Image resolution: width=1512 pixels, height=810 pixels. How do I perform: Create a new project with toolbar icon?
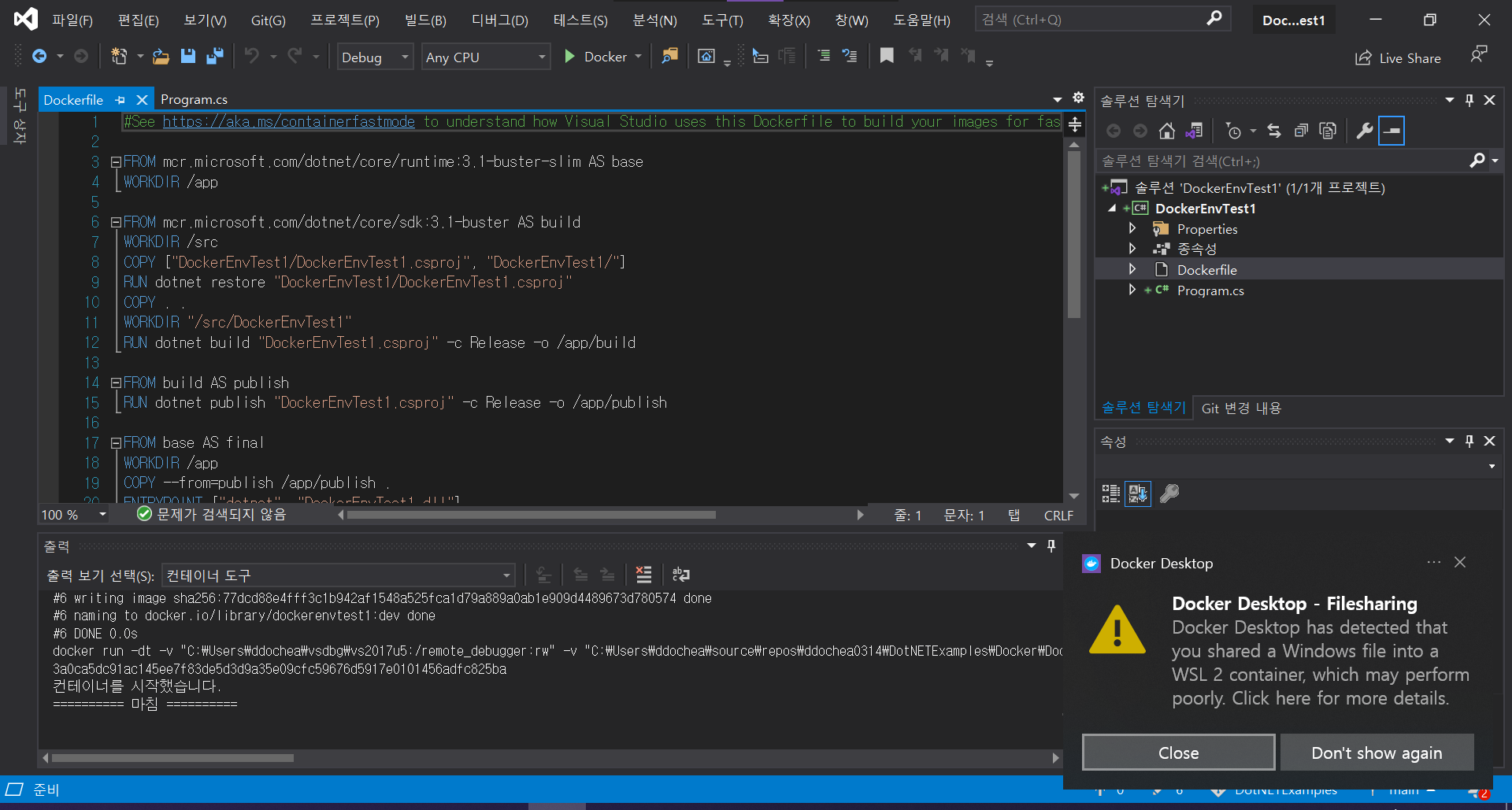pos(119,57)
